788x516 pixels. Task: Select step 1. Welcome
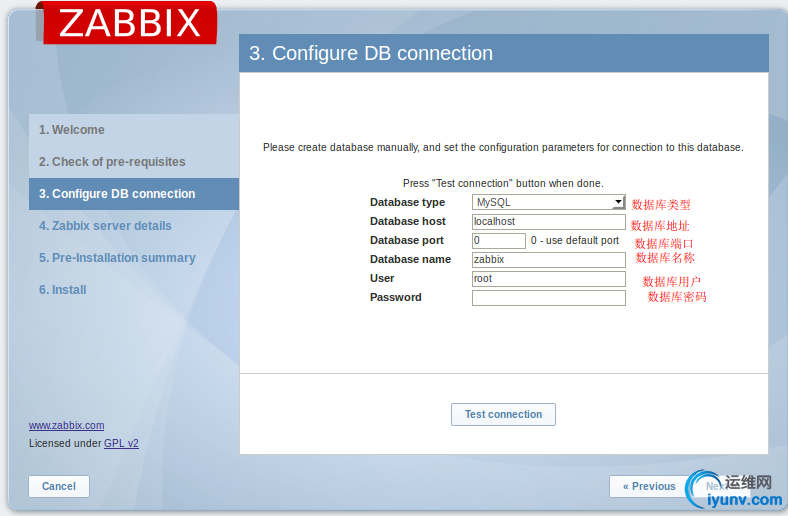click(x=134, y=130)
